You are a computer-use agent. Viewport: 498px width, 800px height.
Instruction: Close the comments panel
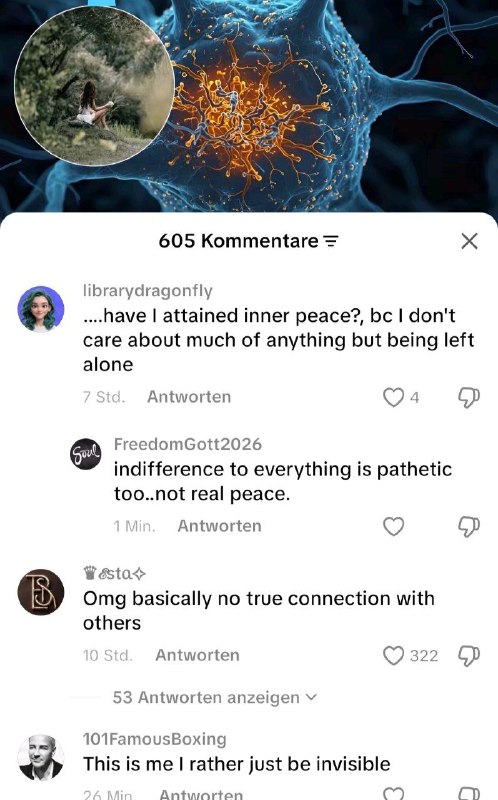click(469, 241)
